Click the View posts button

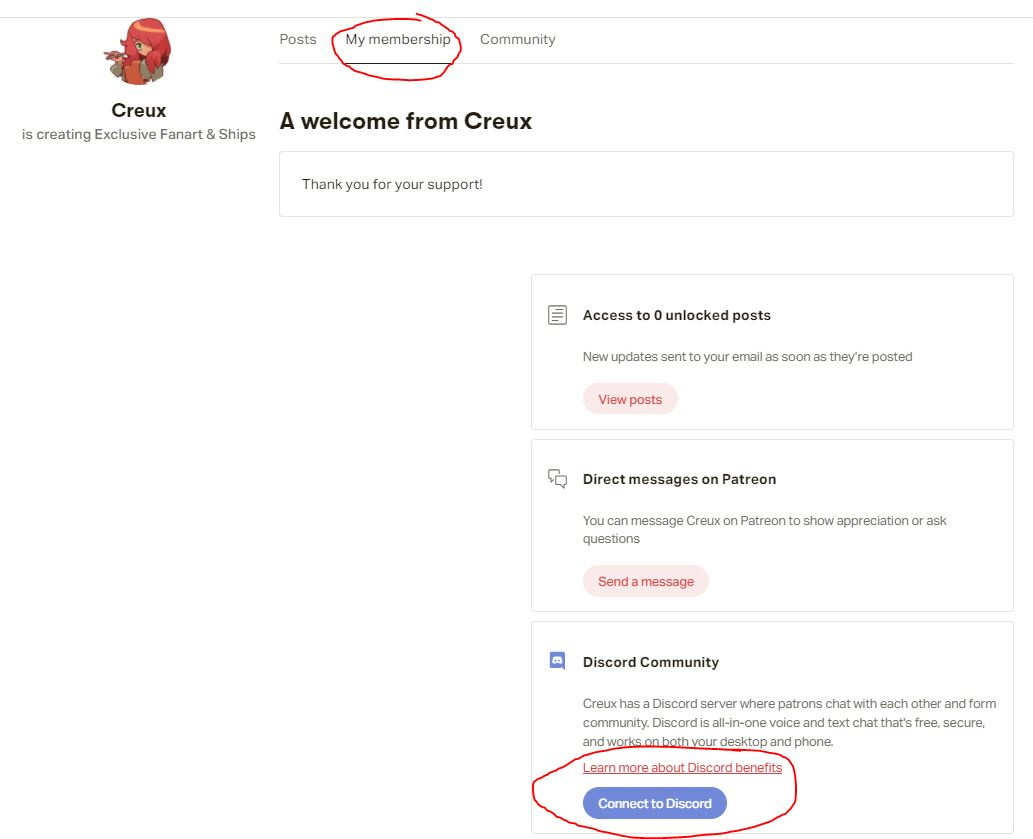point(630,399)
